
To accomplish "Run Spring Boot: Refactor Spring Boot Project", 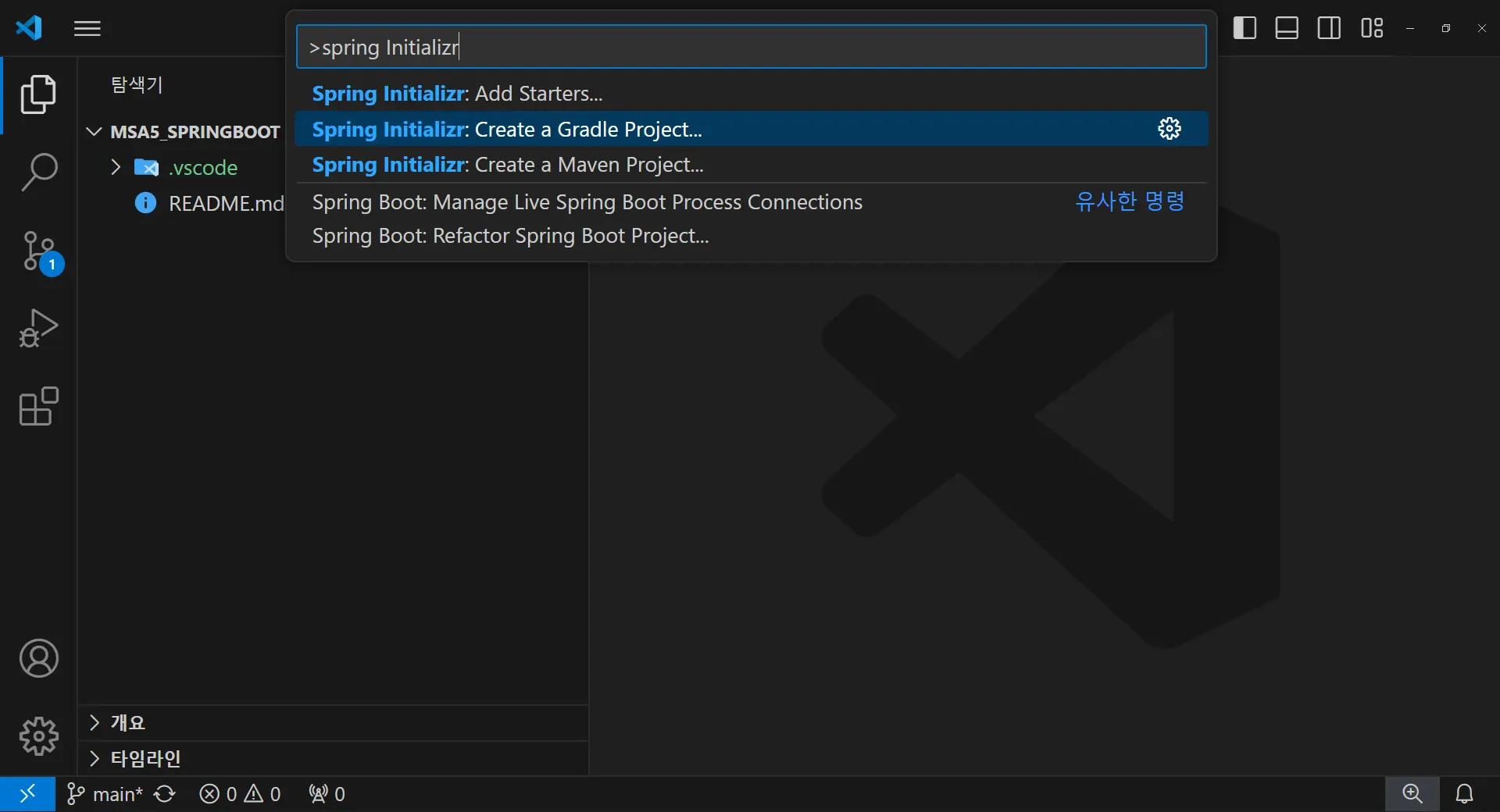I will 752,236.
